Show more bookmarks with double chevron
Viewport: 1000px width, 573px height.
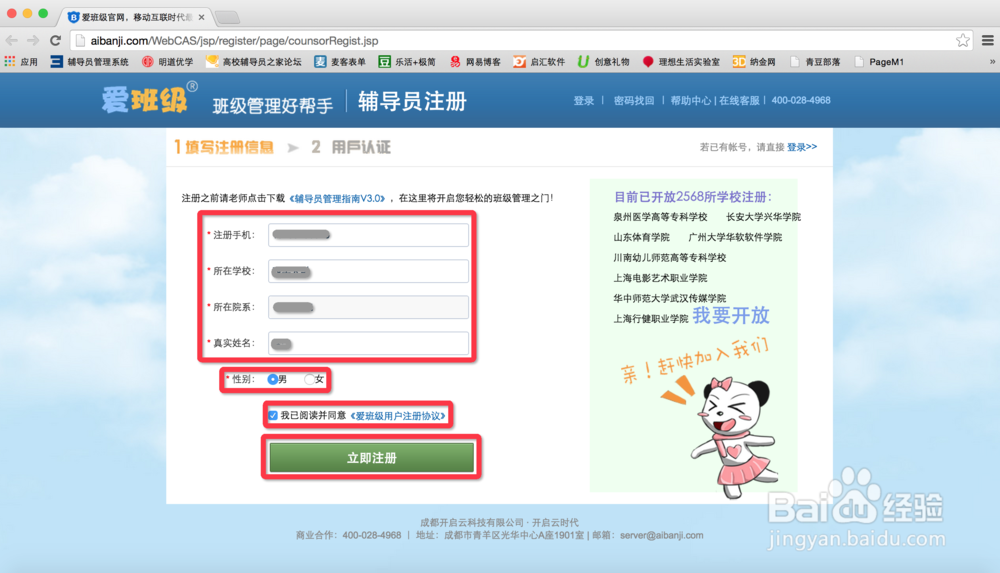pos(992,62)
